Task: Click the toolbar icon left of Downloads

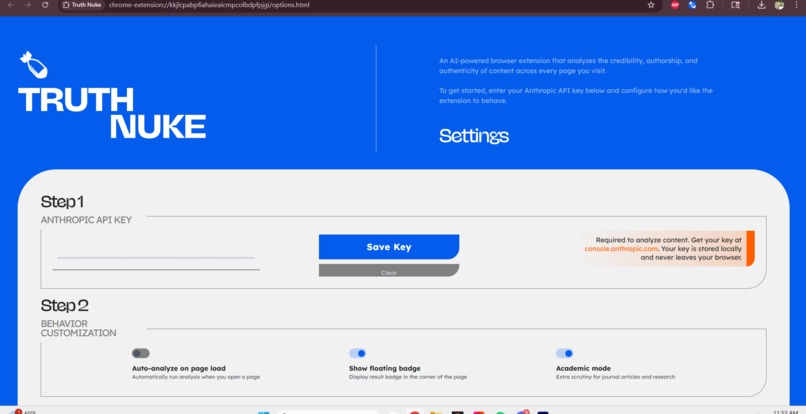Action: click(x=736, y=5)
